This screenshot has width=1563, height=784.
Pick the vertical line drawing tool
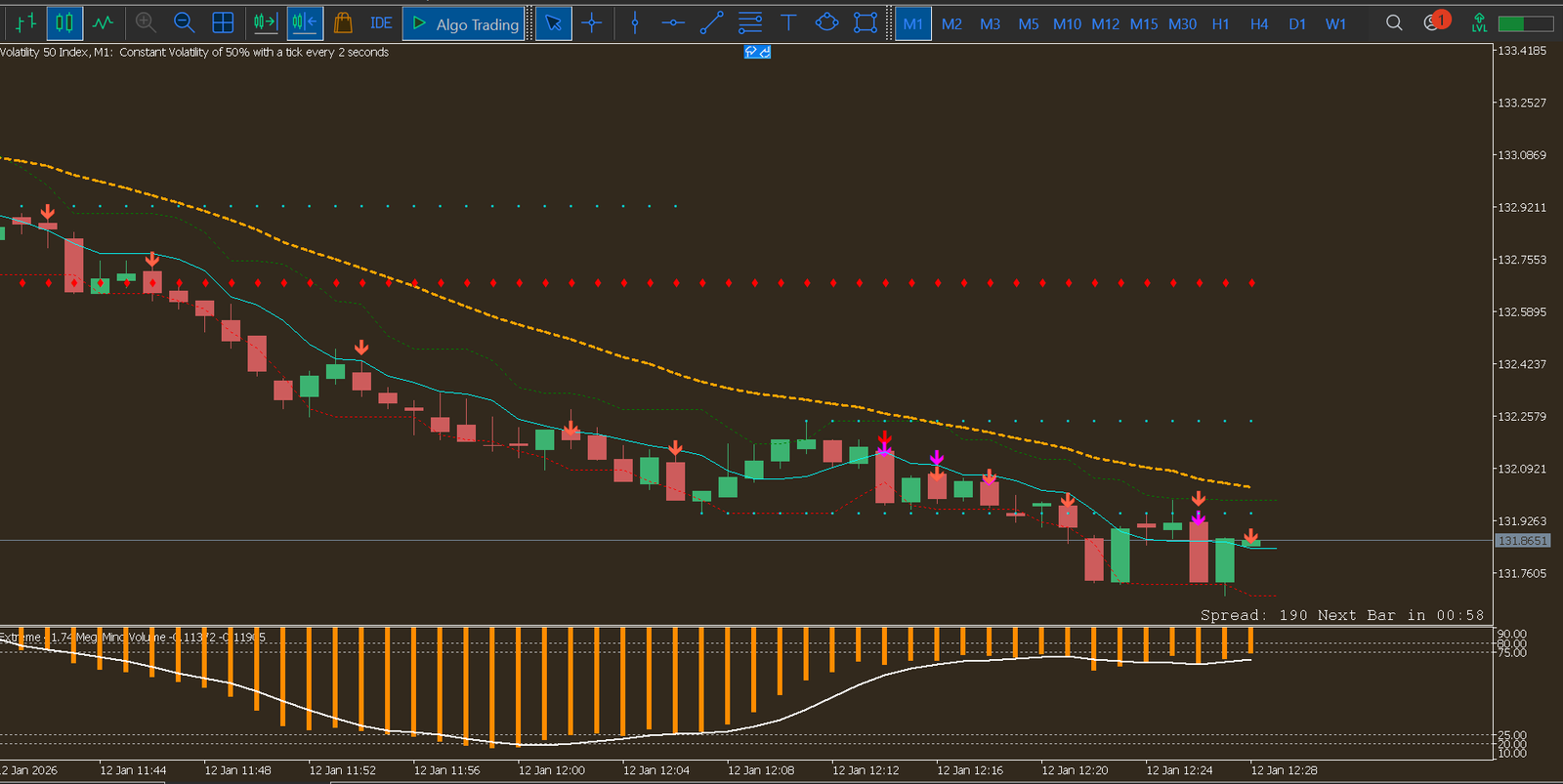635,22
